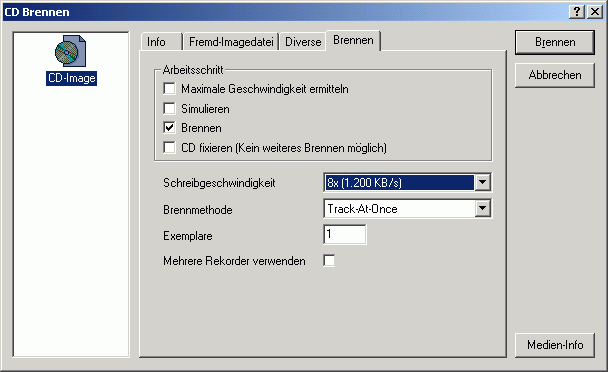Switch to the Info tab
Screen dimensions: 608x372
tap(161, 42)
